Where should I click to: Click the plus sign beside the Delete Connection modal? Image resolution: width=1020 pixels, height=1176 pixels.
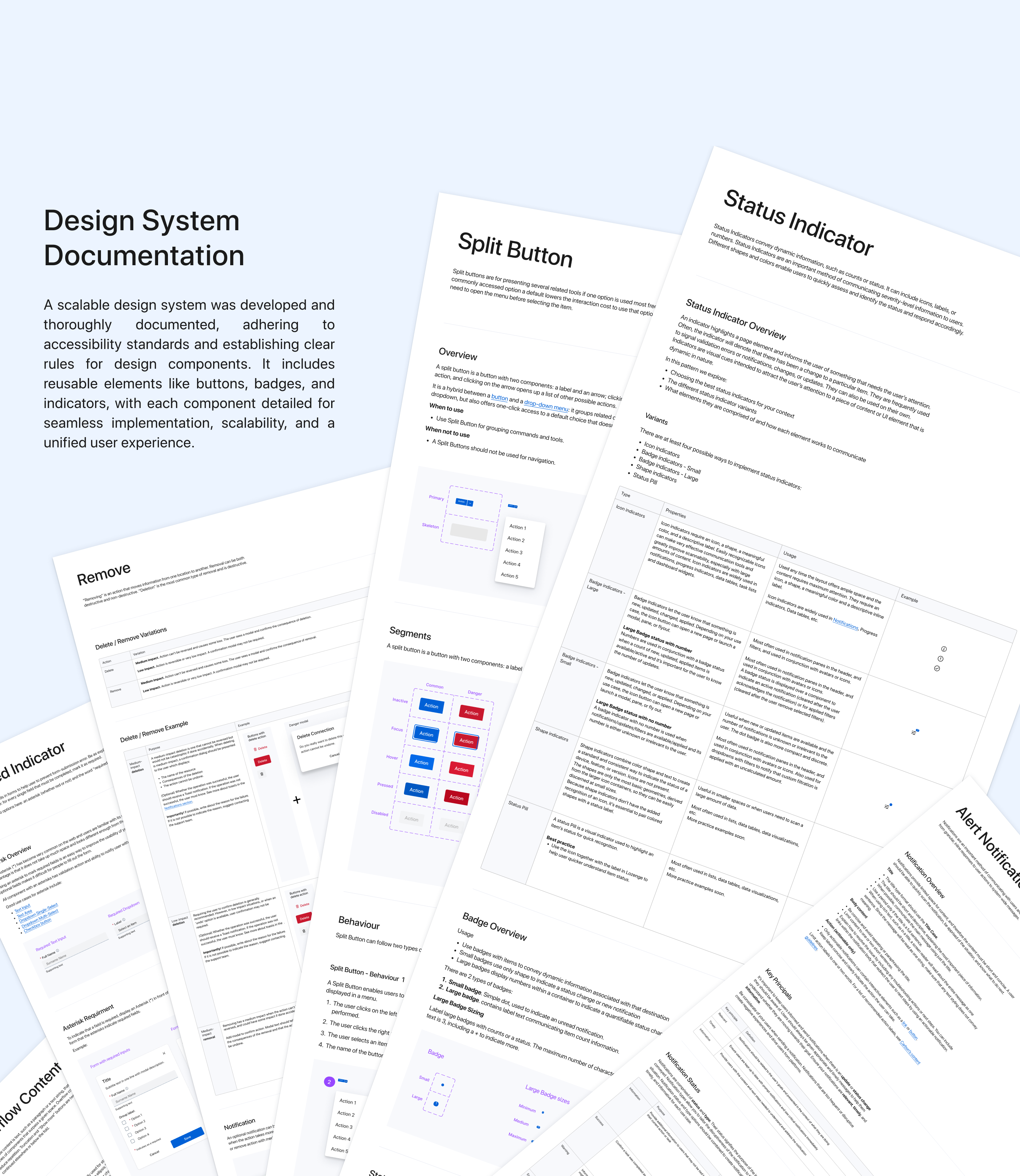(297, 800)
